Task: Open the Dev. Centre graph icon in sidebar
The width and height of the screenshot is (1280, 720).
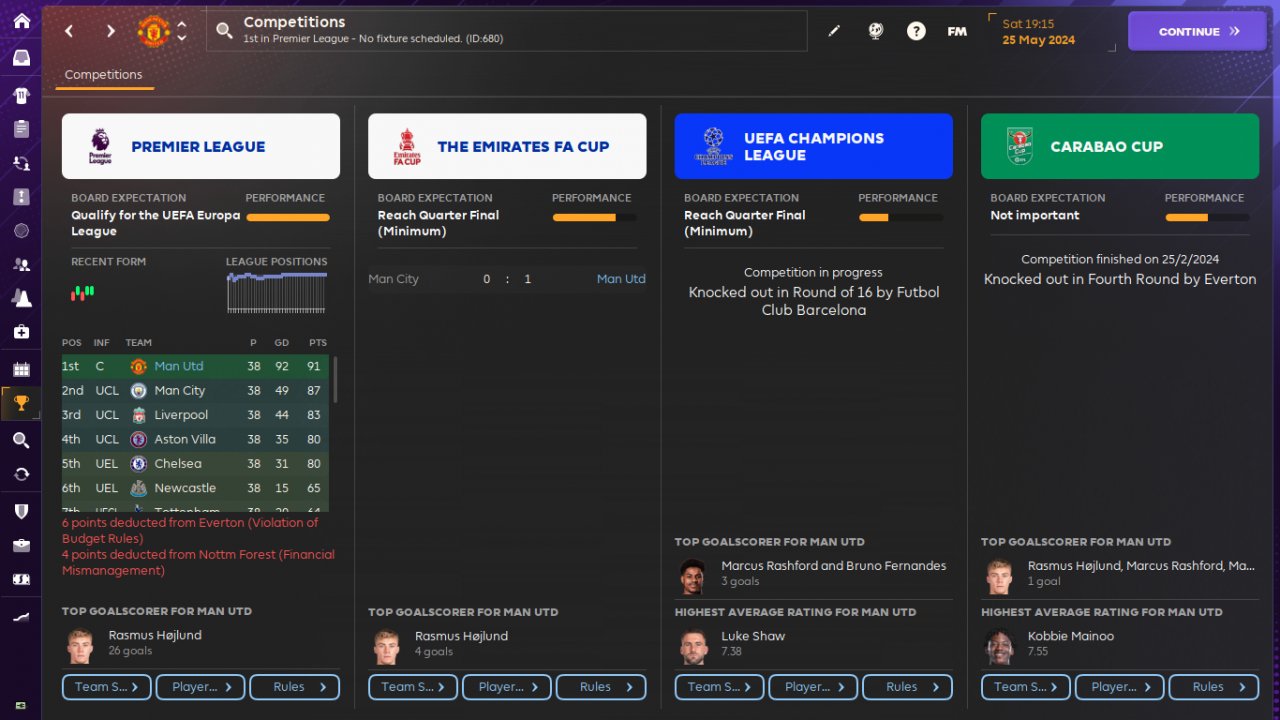Action: (21, 618)
